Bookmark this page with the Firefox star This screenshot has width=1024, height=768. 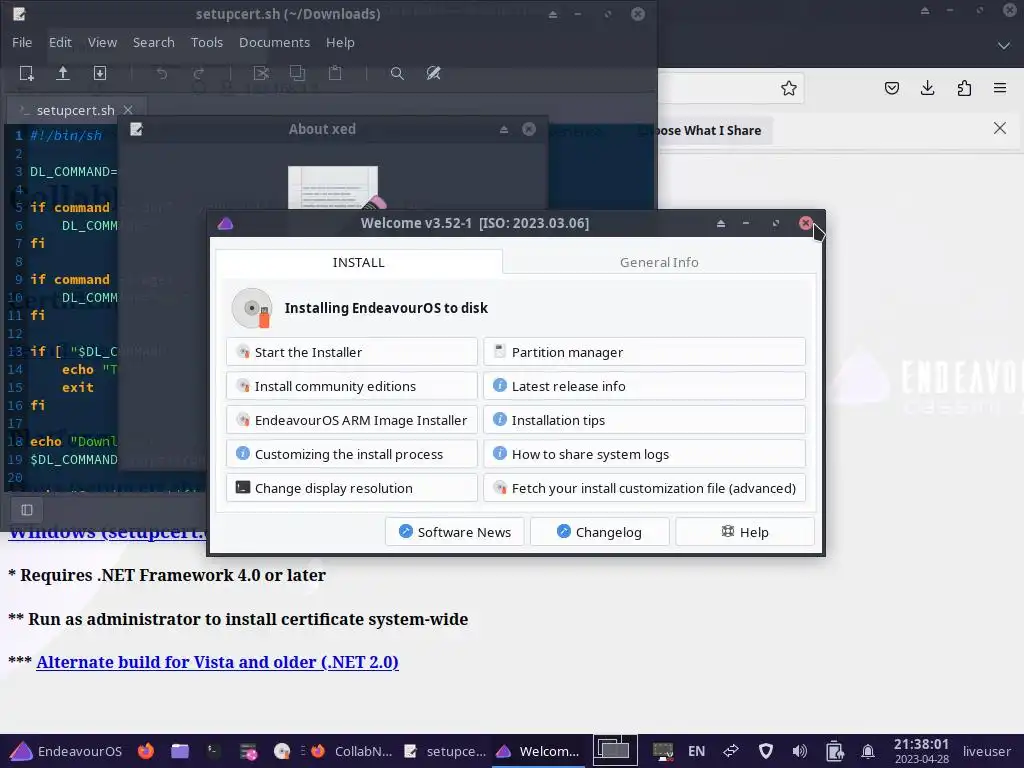789,88
